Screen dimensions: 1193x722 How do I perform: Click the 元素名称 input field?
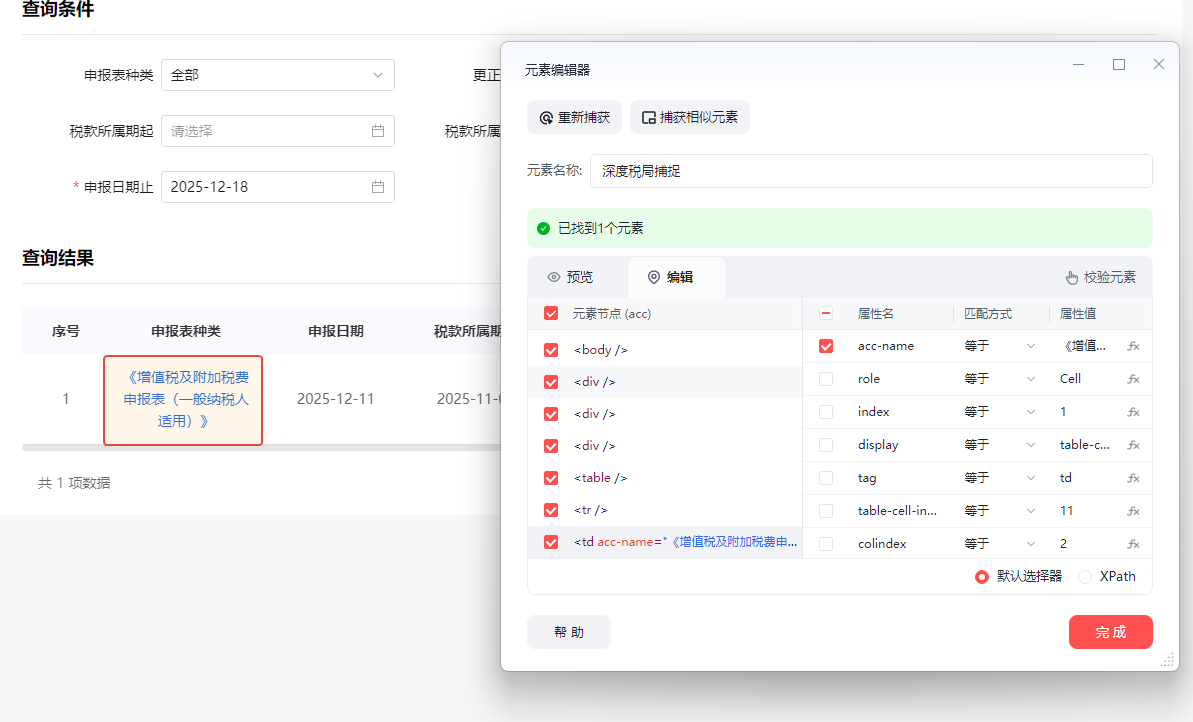click(x=870, y=171)
